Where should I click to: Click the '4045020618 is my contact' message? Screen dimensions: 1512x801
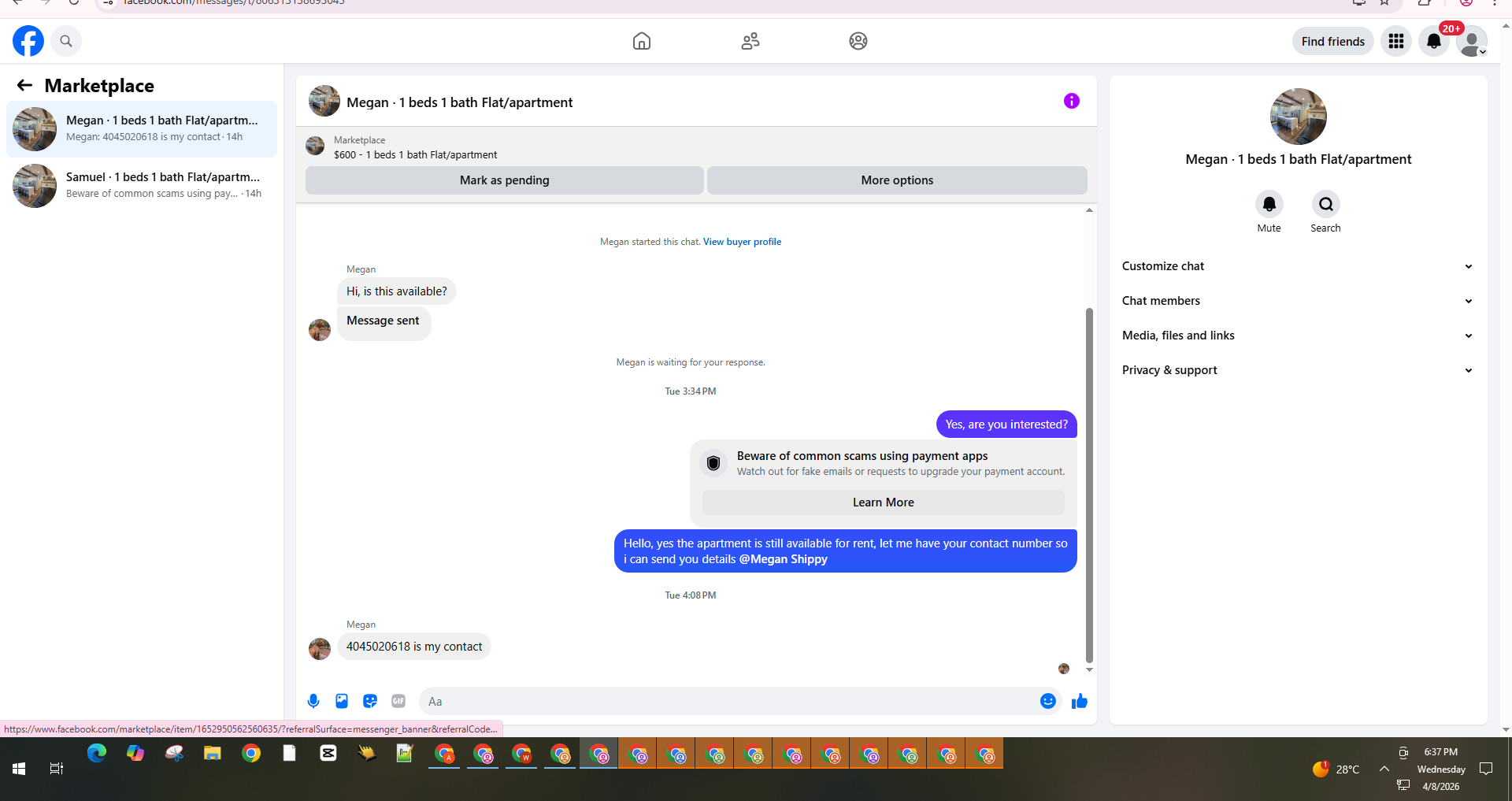coord(414,647)
